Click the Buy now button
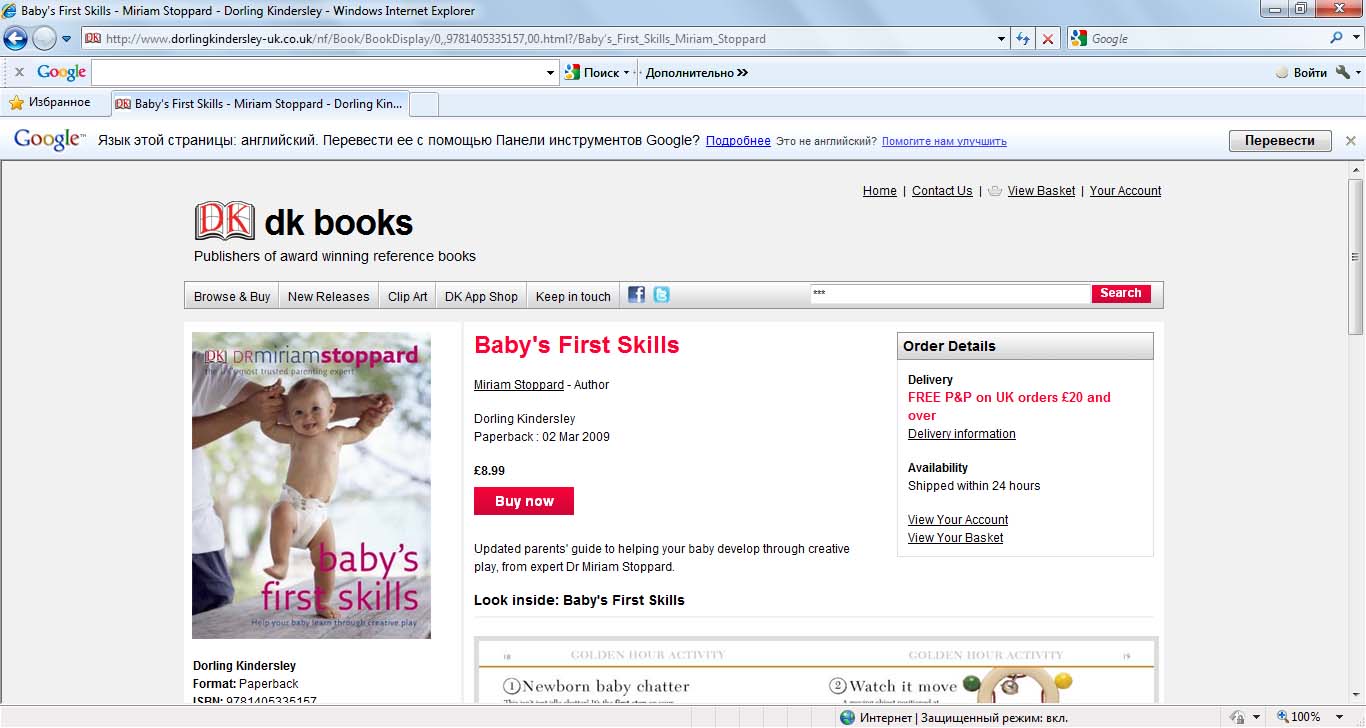Screen dimensions: 1366x728 tap(524, 501)
